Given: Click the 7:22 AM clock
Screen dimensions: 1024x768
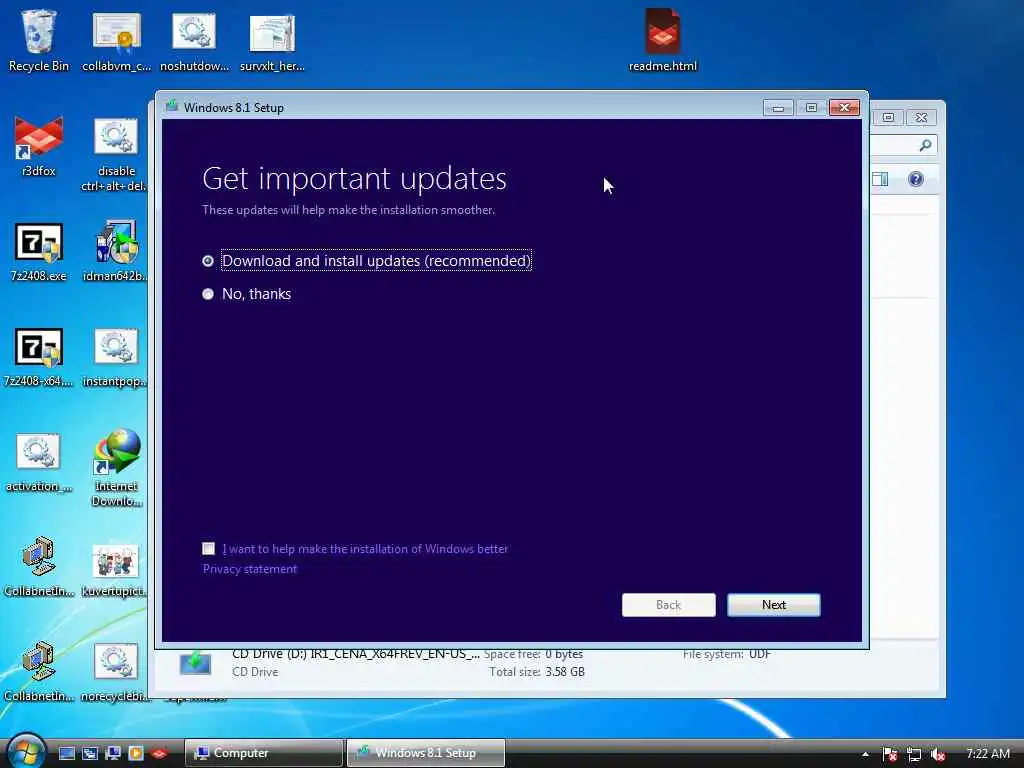Looking at the screenshot, I should coord(987,754).
